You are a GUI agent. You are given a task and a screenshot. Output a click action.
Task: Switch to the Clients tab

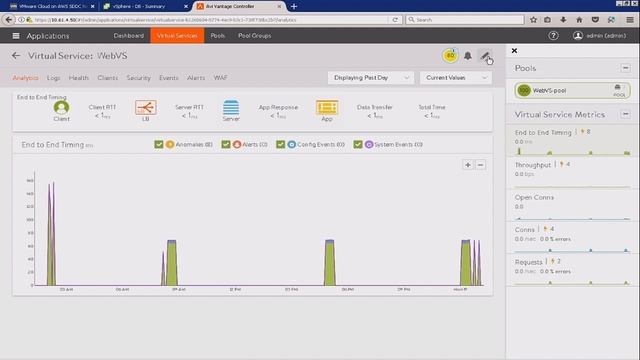click(x=107, y=78)
